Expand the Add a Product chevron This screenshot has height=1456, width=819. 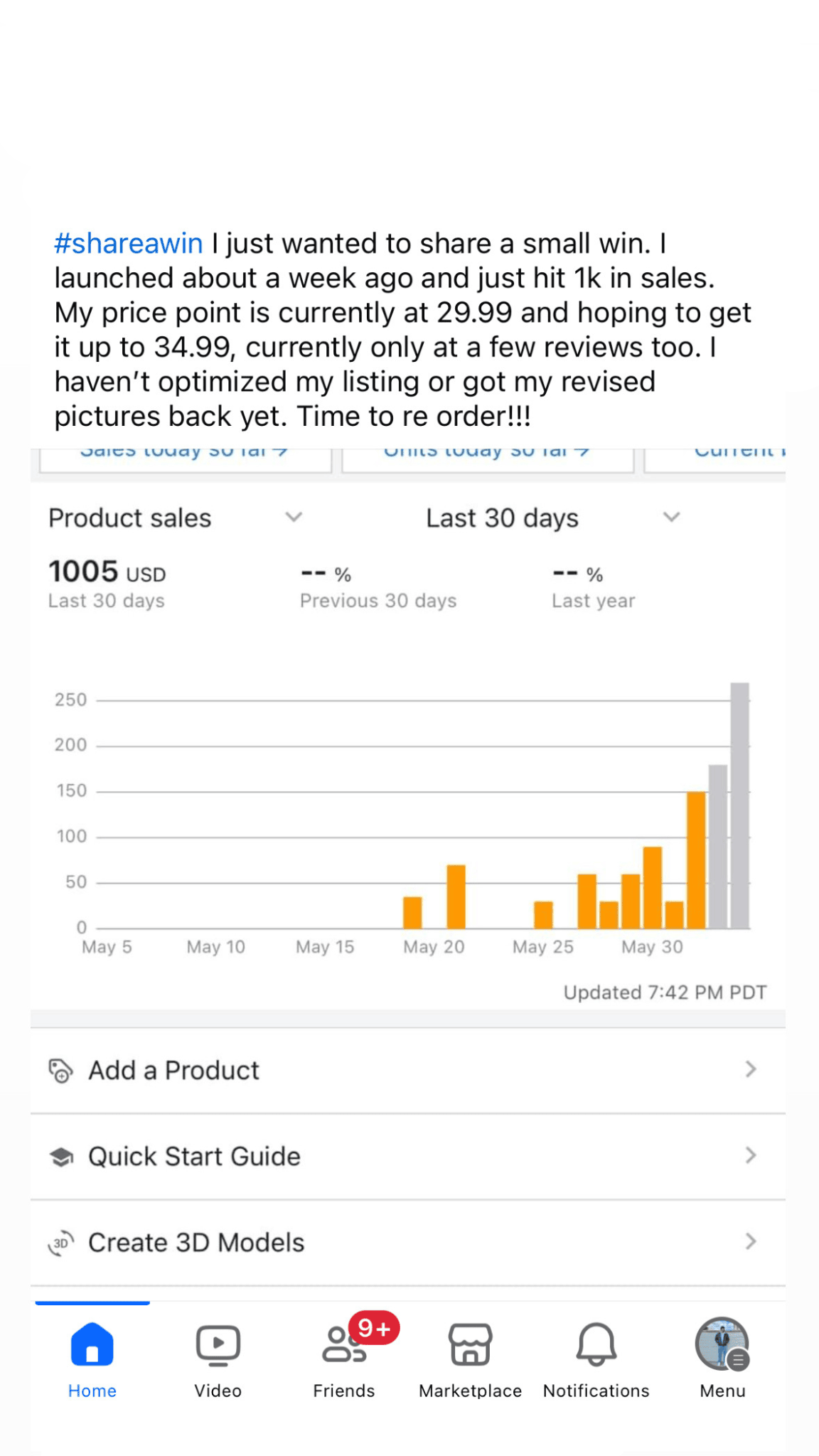[x=750, y=1069]
